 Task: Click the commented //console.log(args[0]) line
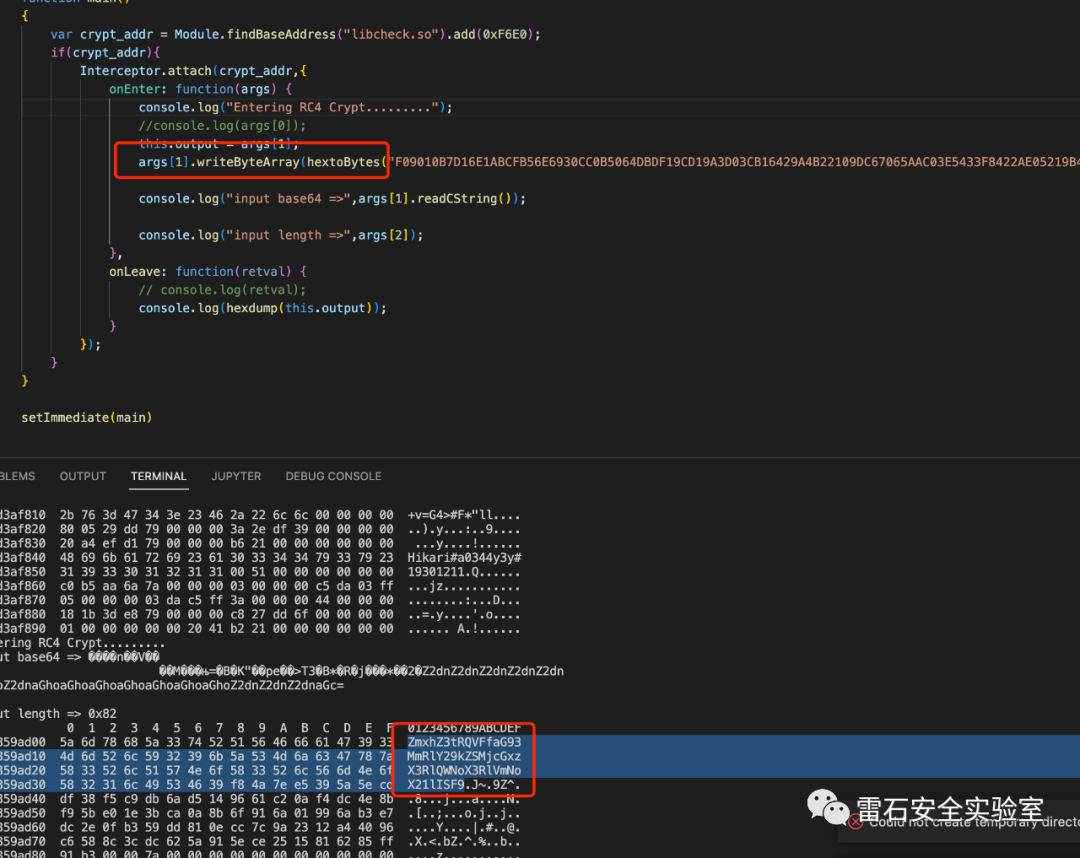pyautogui.click(x=222, y=125)
